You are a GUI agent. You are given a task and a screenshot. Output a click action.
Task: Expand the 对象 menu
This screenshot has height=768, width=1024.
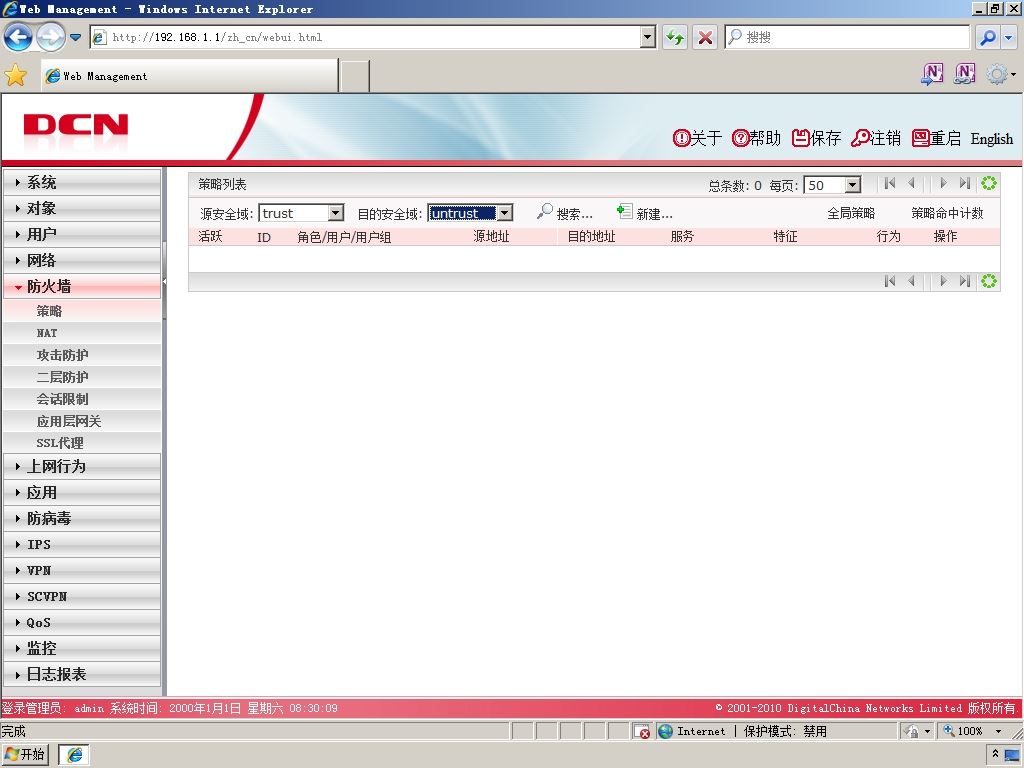(82, 208)
